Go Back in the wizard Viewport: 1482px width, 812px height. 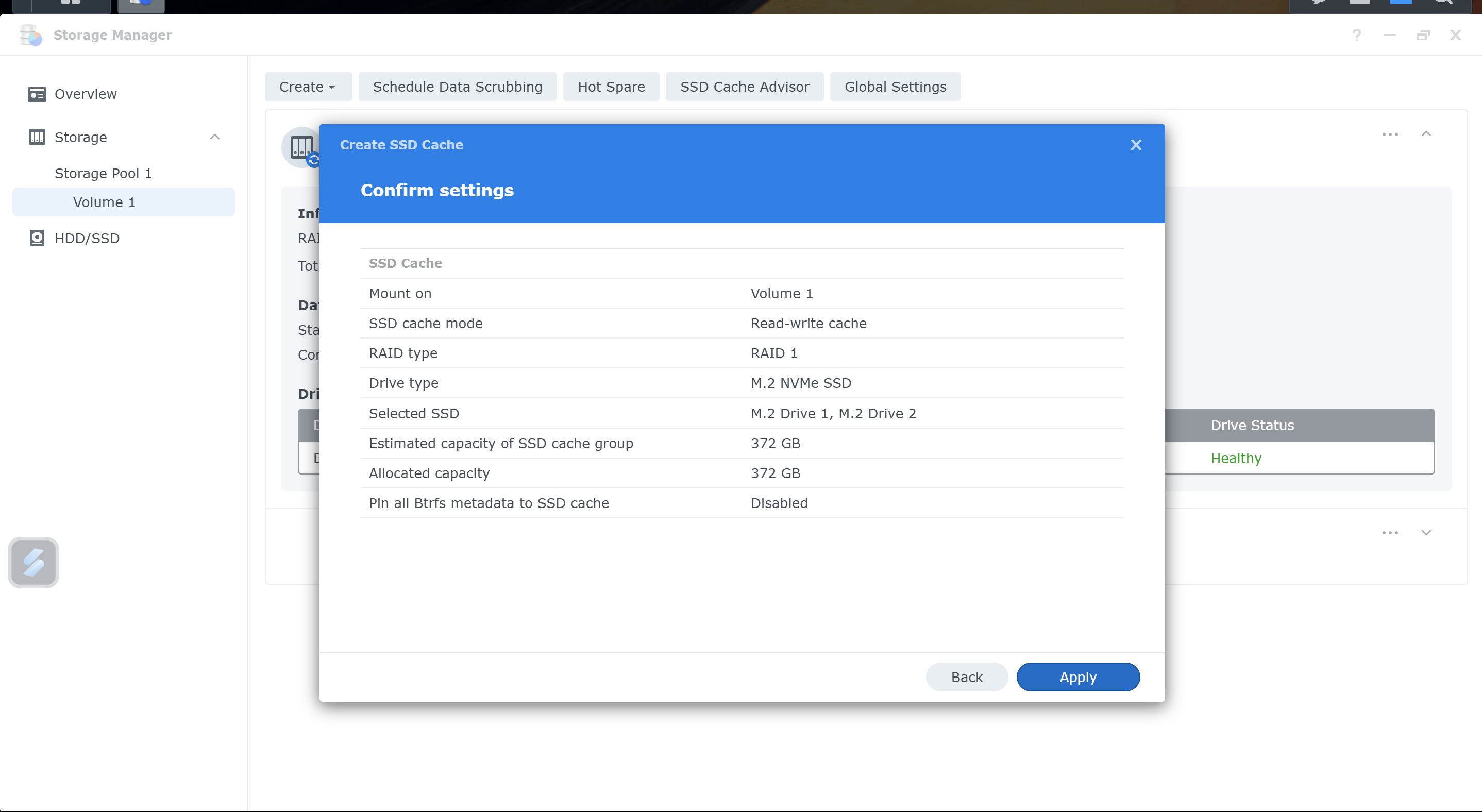967,677
